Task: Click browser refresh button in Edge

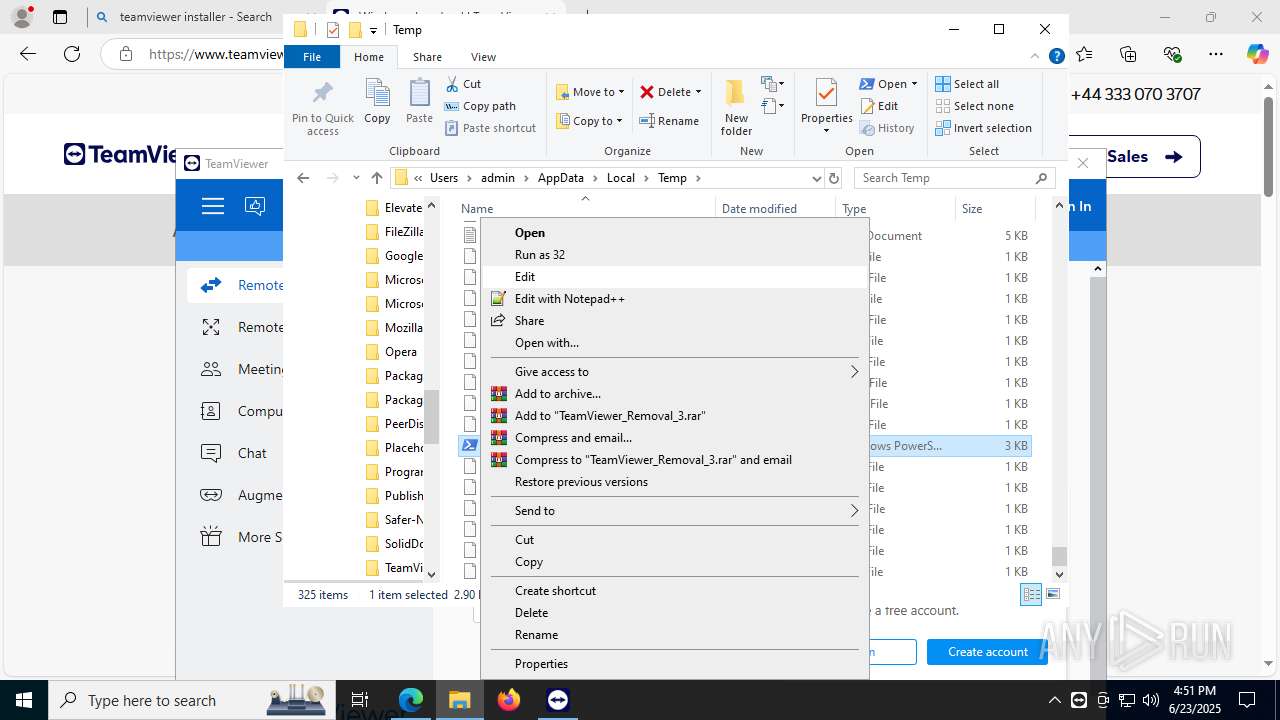Action: 72,54
